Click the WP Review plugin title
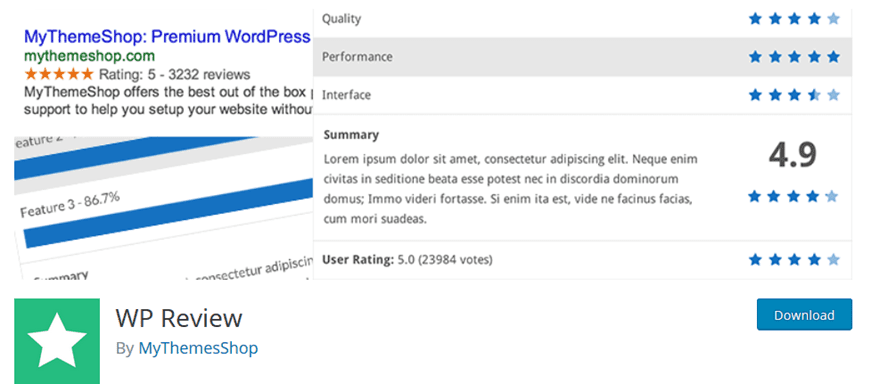This screenshot has height=384, width=880. tap(179, 318)
